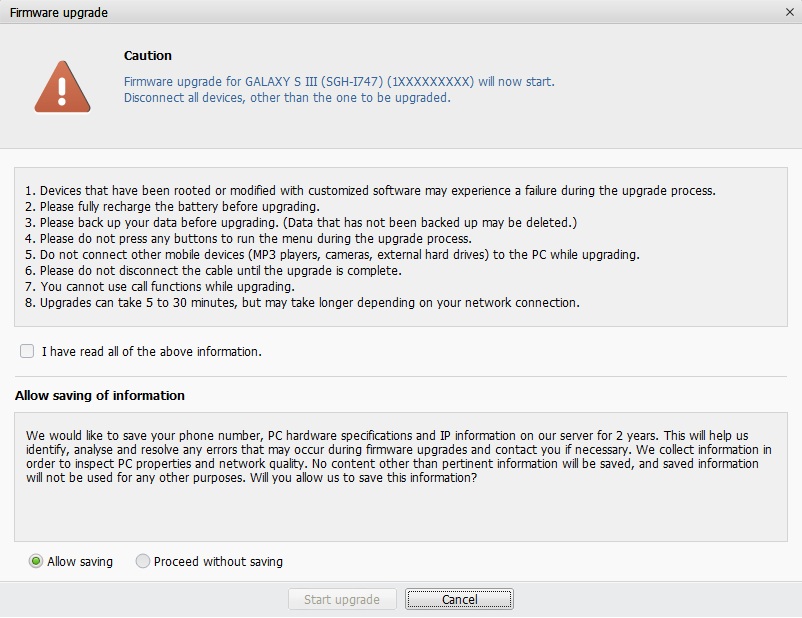Click the red warning triangle icon

[x=62, y=87]
